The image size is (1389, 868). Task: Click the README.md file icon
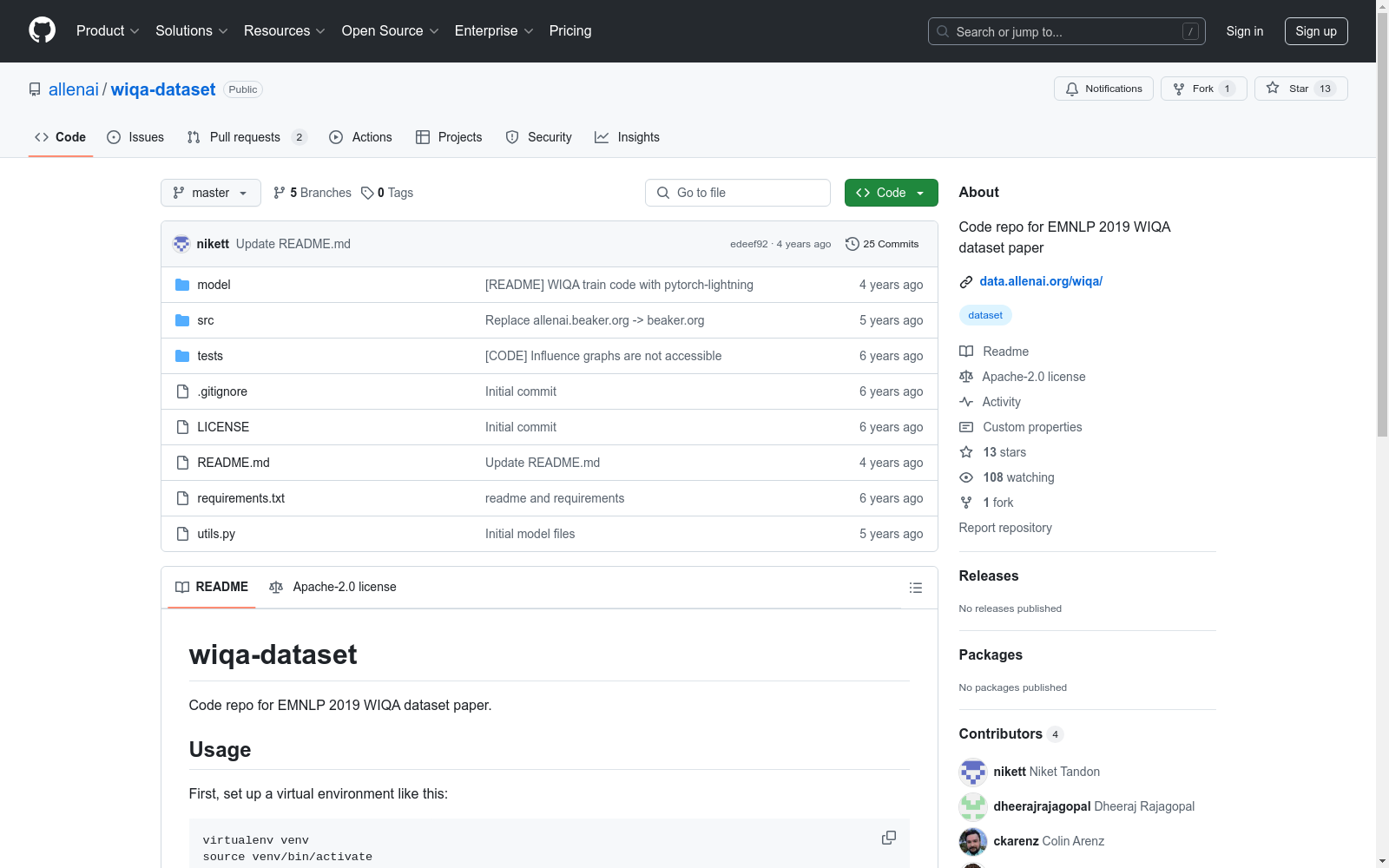(182, 463)
